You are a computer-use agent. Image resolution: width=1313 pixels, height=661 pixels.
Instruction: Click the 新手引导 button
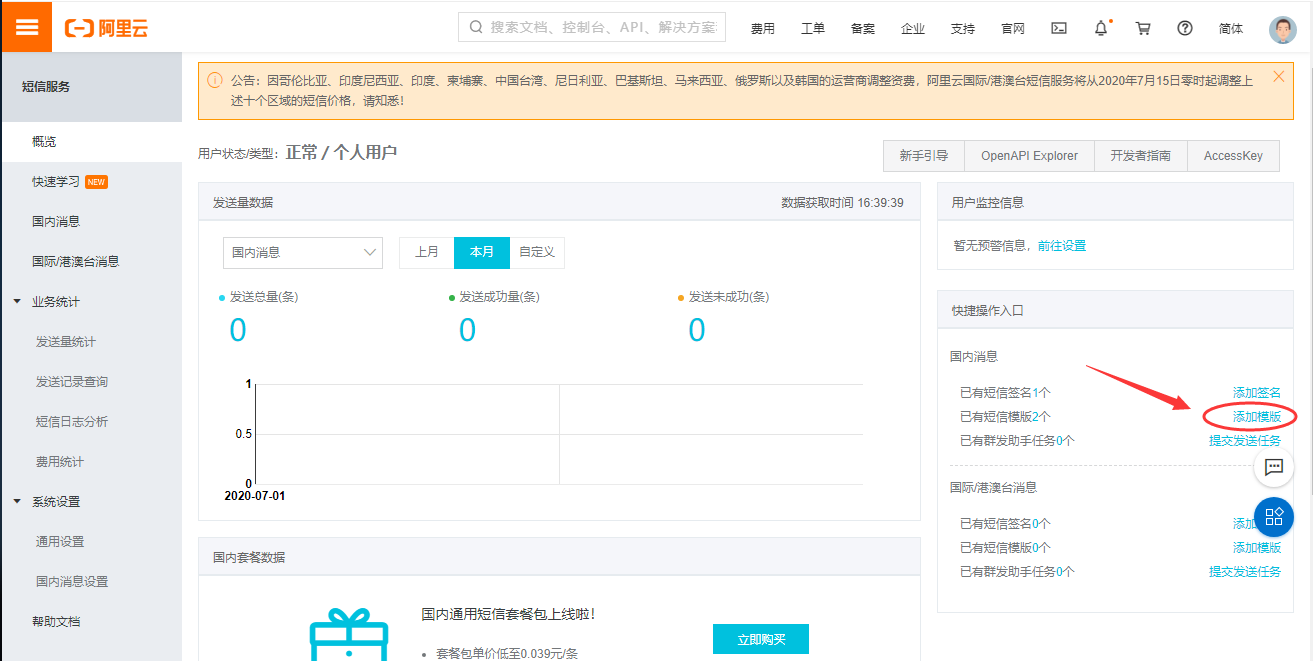tap(924, 156)
